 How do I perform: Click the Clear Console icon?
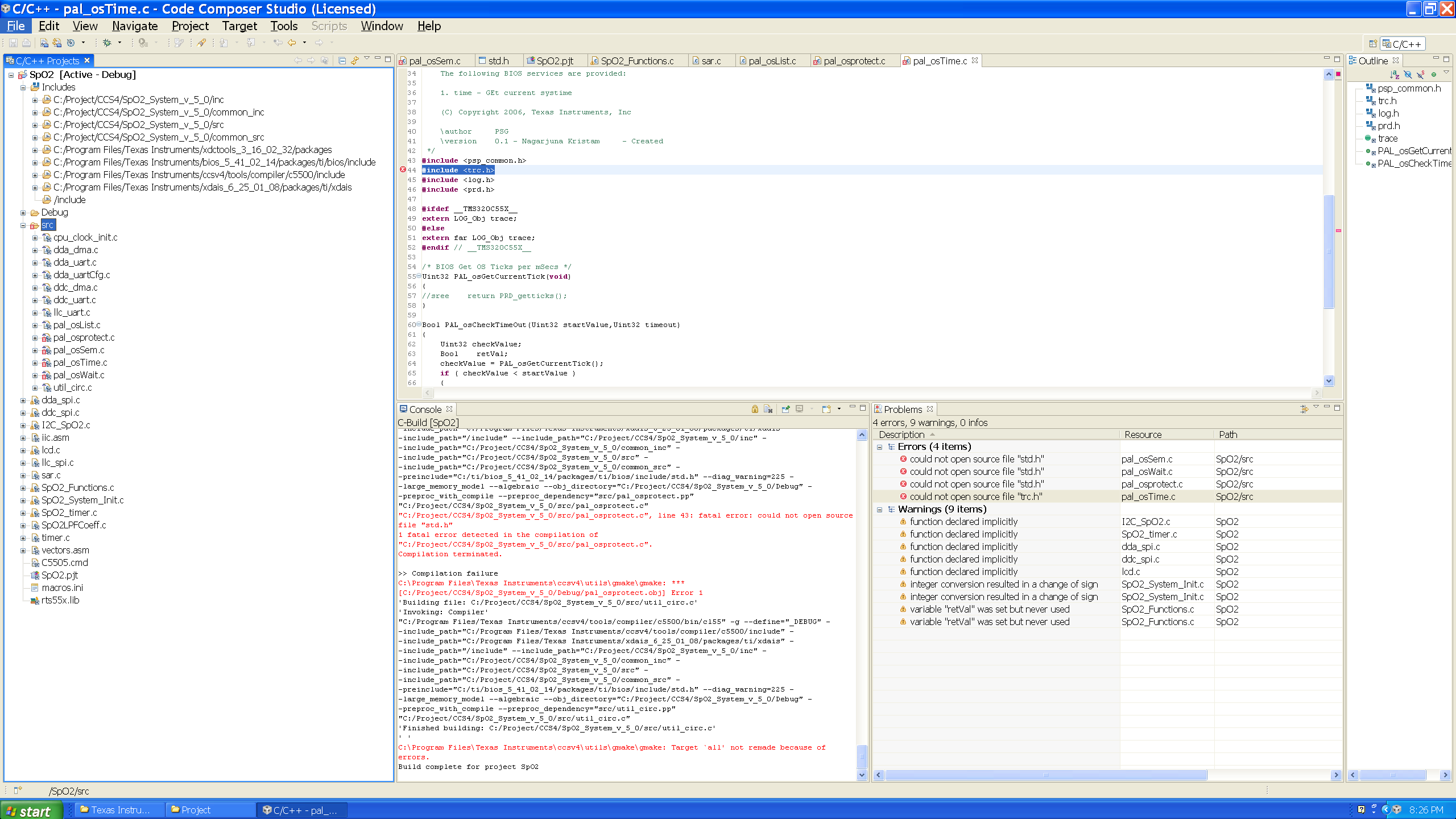(x=768, y=409)
